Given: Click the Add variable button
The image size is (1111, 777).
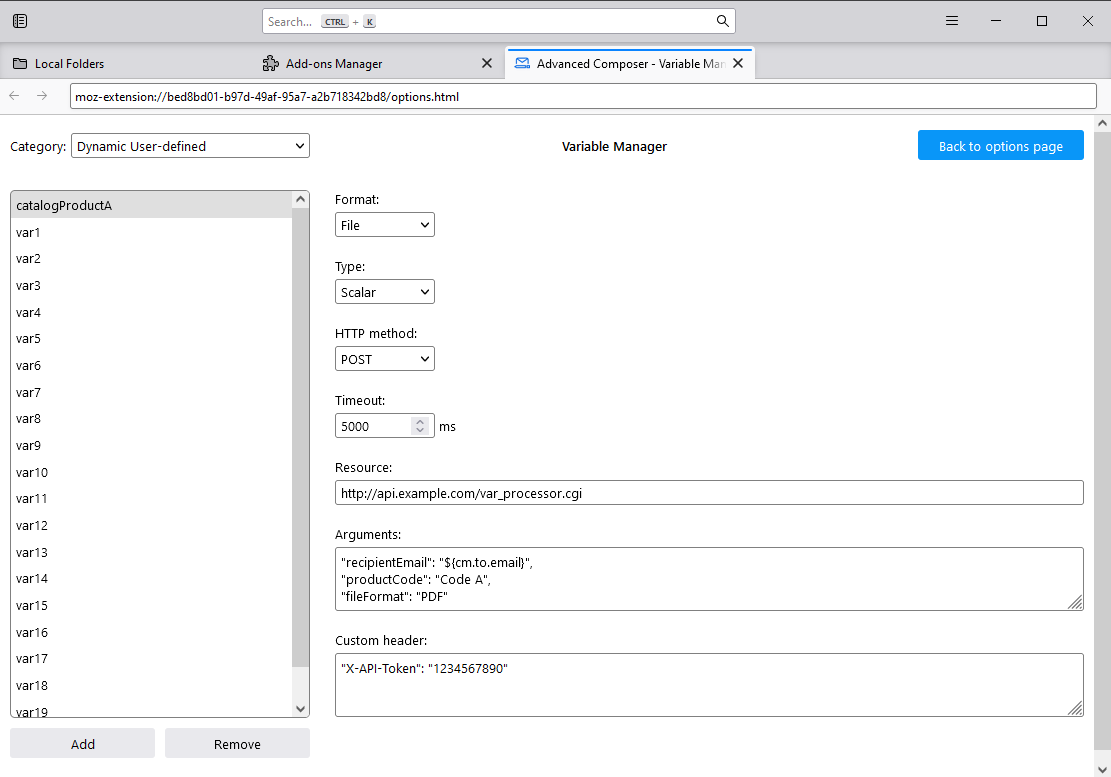Looking at the screenshot, I should (x=82, y=744).
